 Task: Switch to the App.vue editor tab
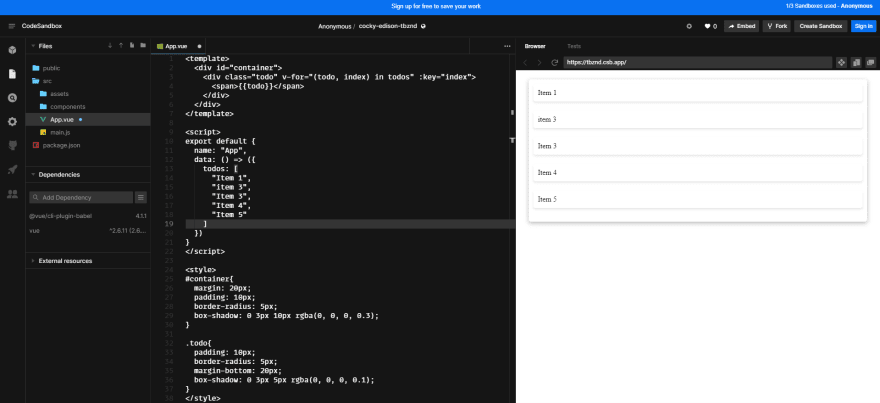pyautogui.click(x=178, y=46)
